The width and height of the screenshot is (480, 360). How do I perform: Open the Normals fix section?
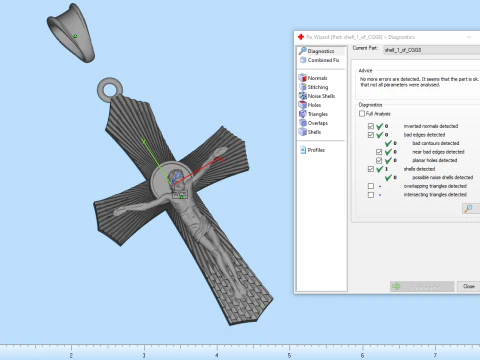(x=313, y=78)
